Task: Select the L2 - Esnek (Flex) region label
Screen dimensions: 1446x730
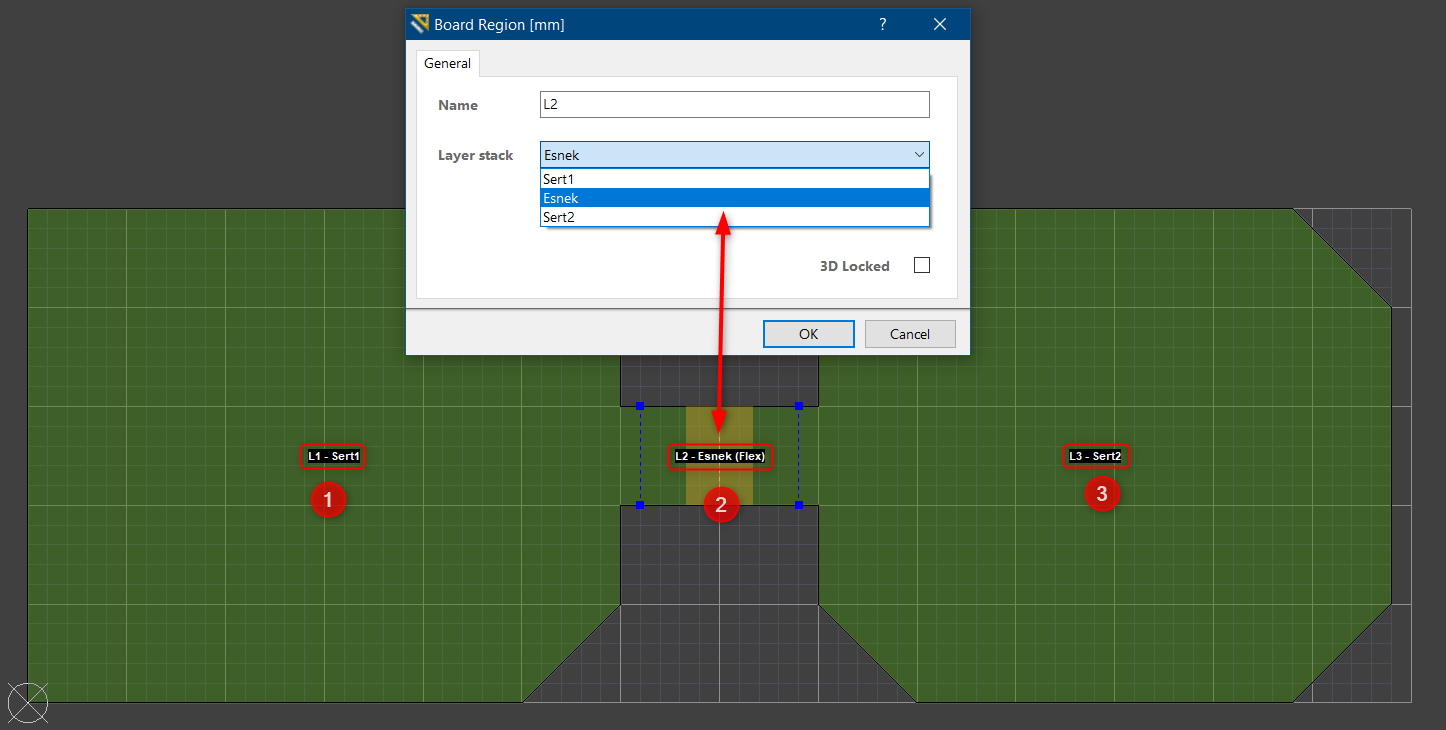Action: click(x=720, y=457)
